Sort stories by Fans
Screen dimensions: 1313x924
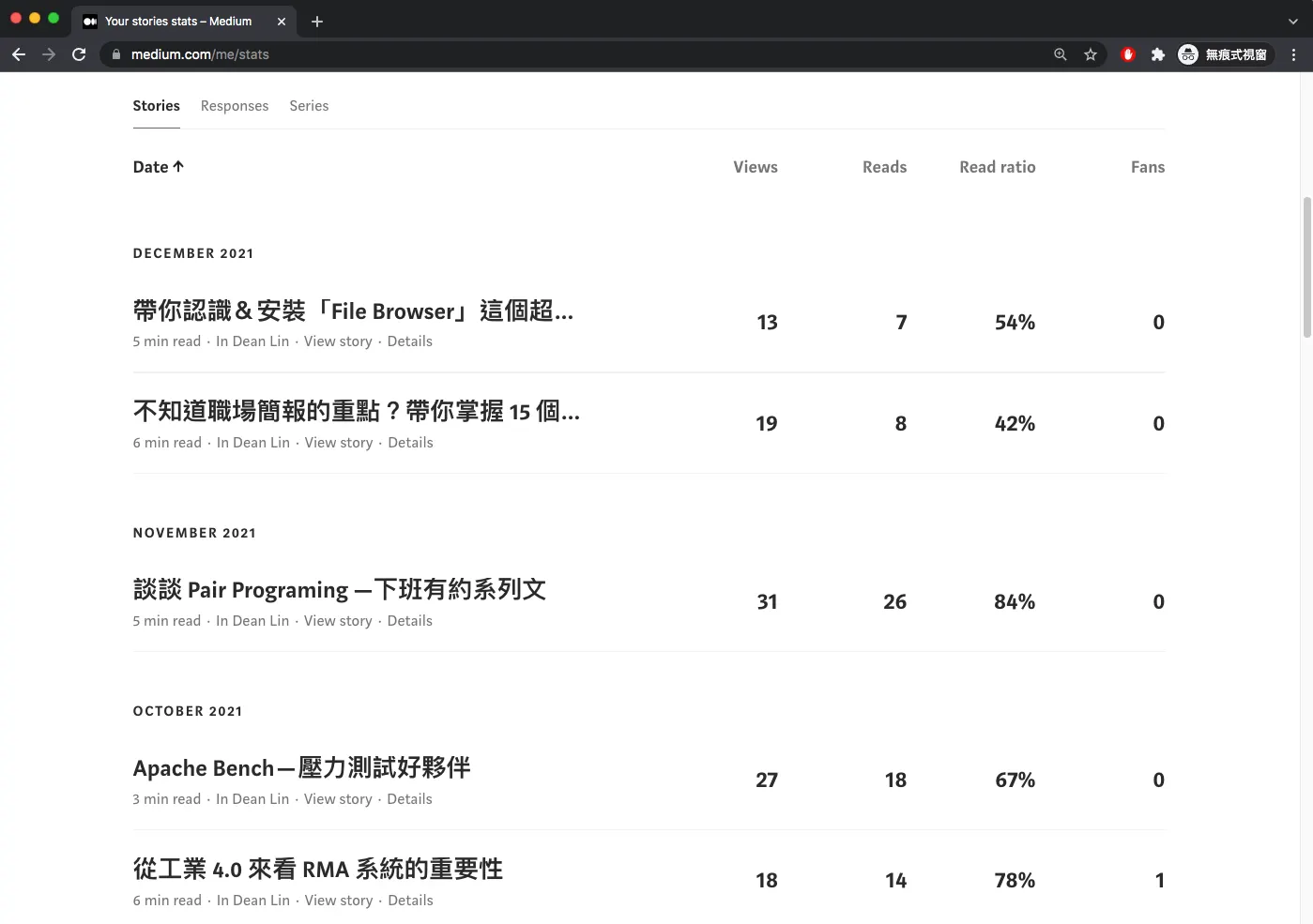[x=1148, y=167]
